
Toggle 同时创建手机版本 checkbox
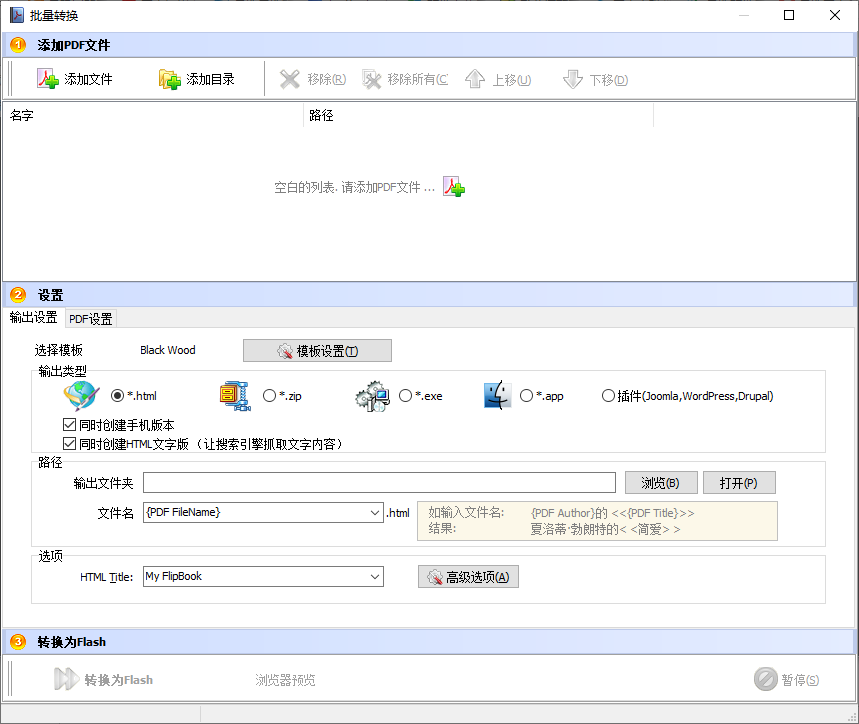69,424
